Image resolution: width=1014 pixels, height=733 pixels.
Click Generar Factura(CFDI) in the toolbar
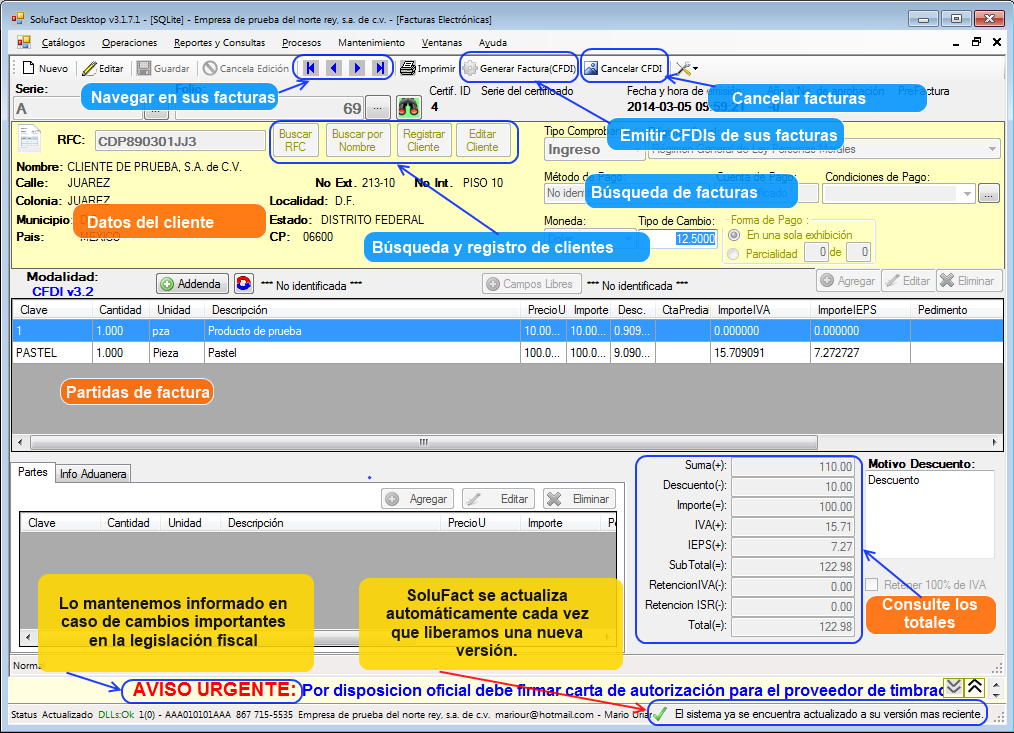click(x=519, y=68)
